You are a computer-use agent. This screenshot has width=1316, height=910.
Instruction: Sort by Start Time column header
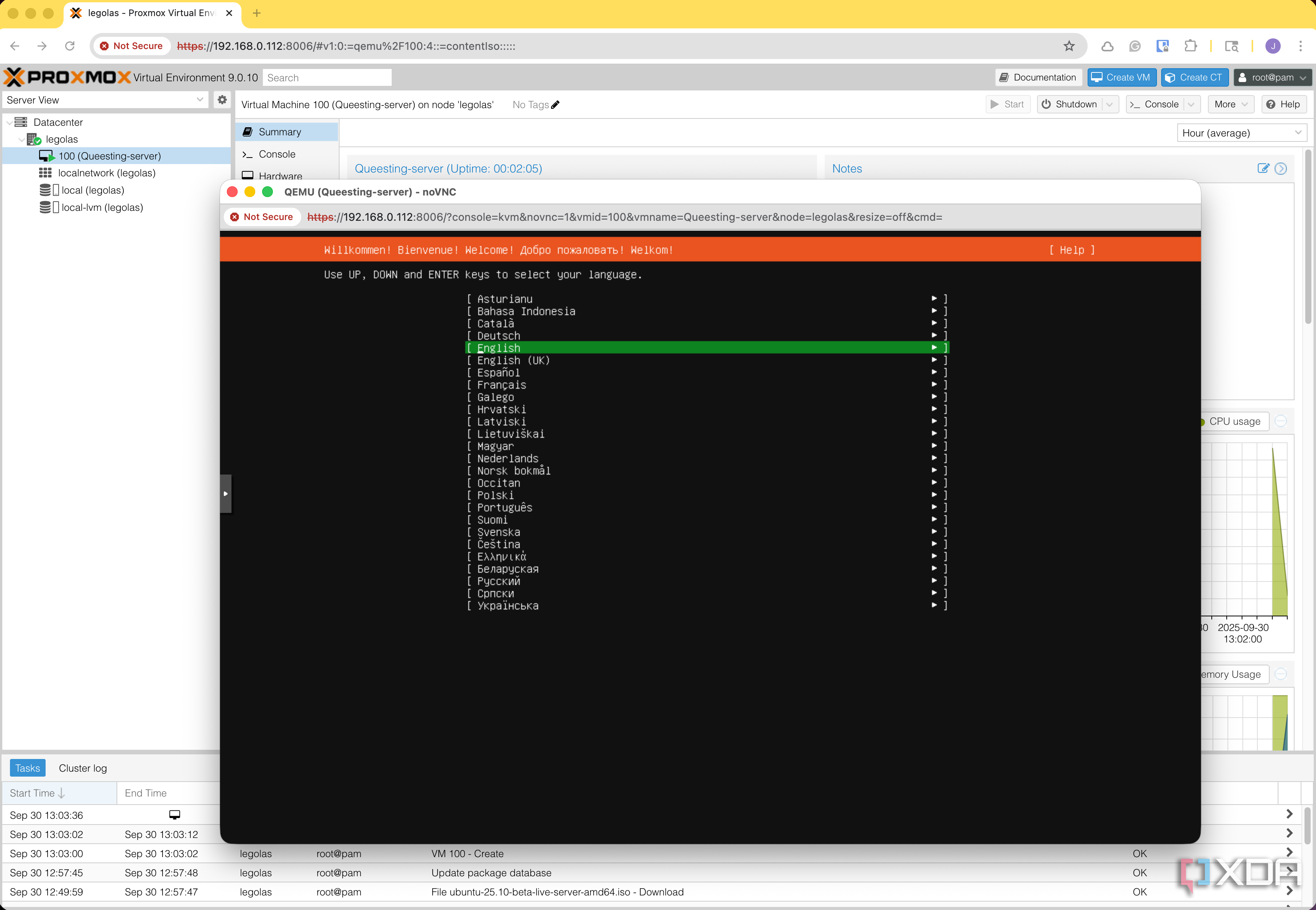tap(59, 793)
